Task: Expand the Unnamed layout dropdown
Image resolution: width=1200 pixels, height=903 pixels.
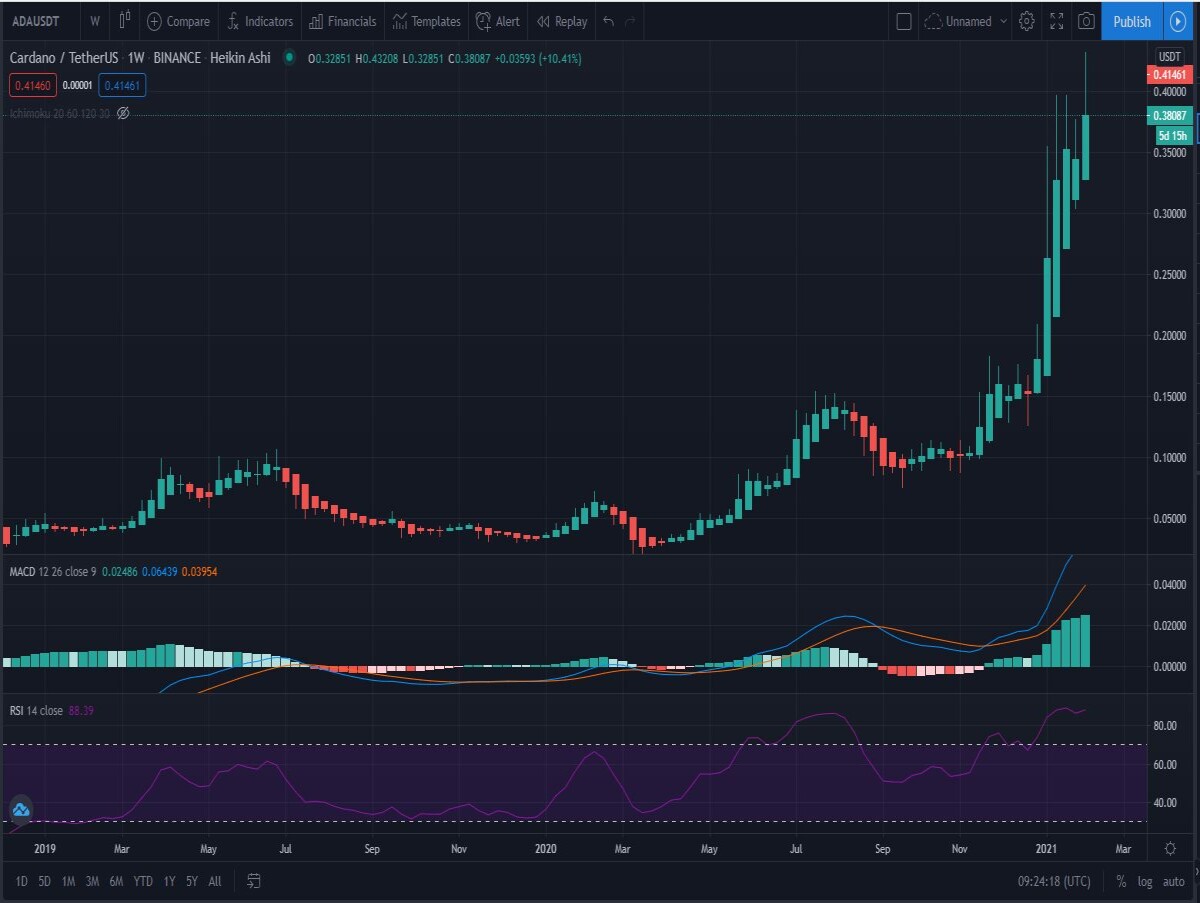Action: click(966, 20)
